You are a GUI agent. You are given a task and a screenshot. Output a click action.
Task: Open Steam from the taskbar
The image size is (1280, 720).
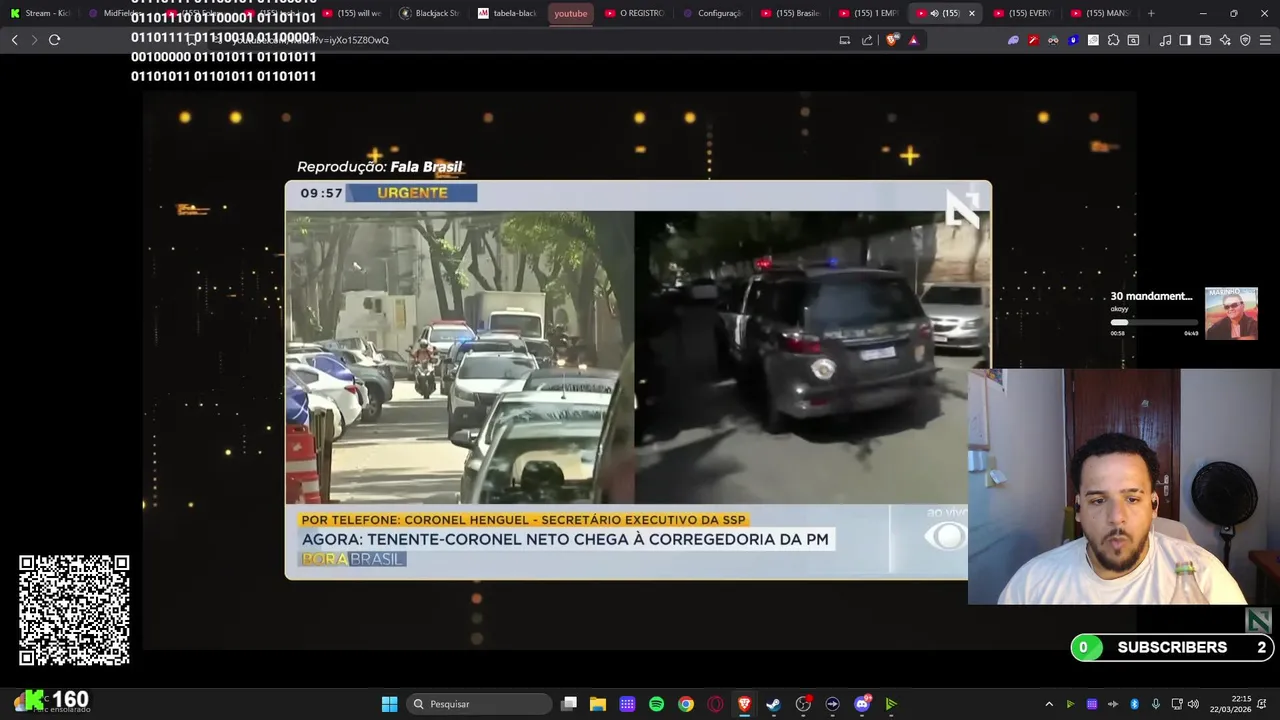point(773,704)
